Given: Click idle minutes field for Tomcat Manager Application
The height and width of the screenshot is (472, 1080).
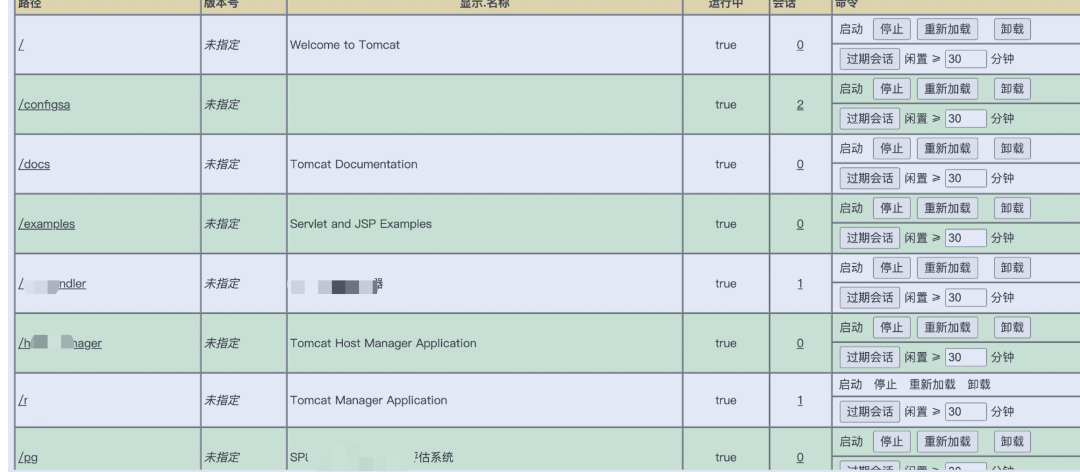Looking at the screenshot, I should pos(965,412).
